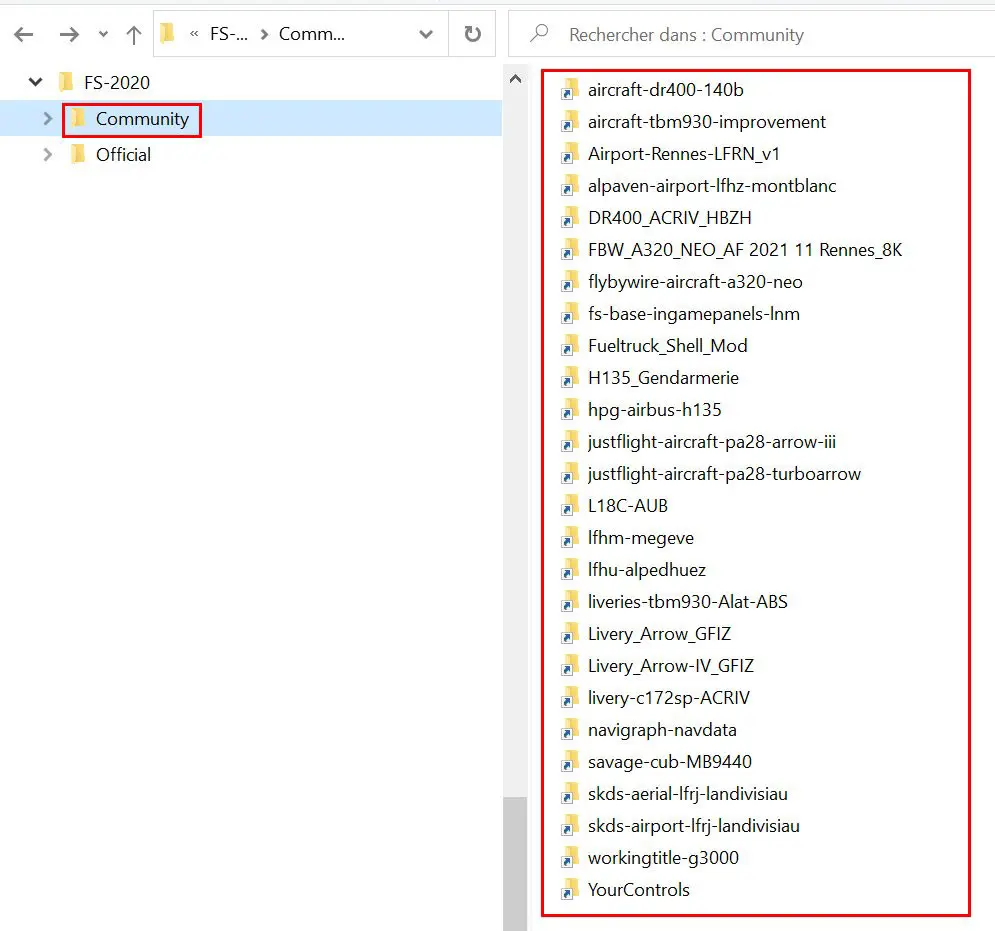Click file name L18C-AUB

[628, 505]
